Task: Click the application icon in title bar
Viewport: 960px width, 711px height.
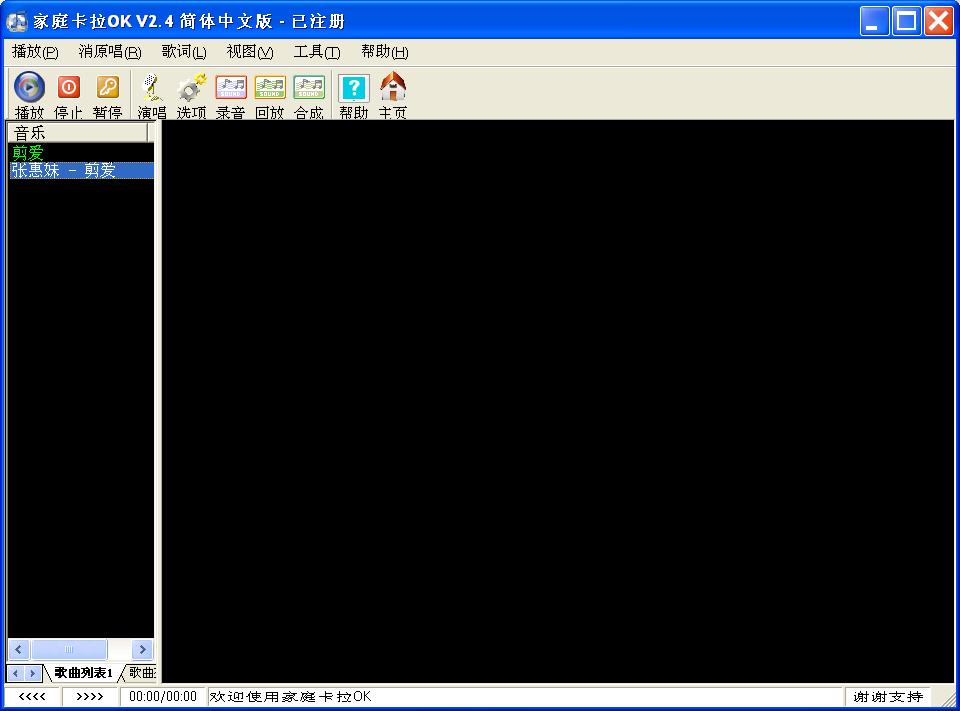Action: point(17,21)
